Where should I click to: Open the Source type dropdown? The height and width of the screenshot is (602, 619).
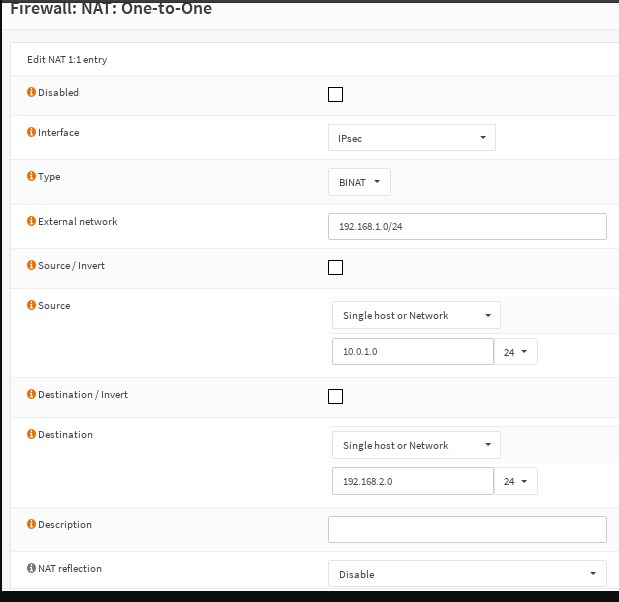point(415,316)
